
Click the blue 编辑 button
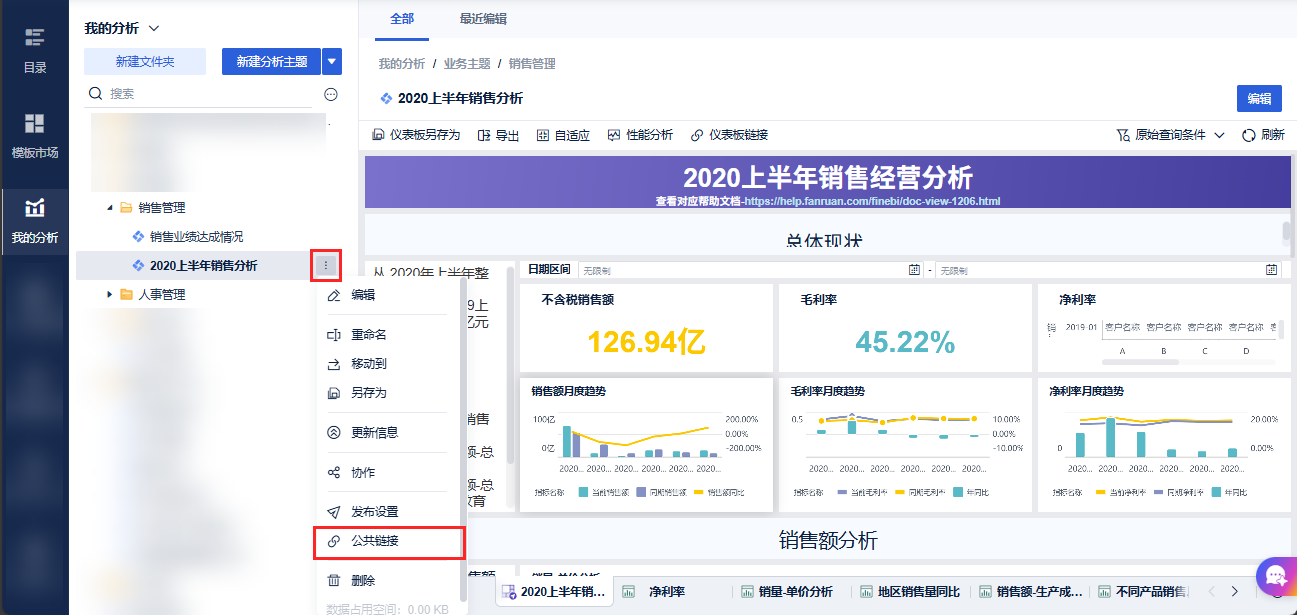pyautogui.click(x=1258, y=98)
